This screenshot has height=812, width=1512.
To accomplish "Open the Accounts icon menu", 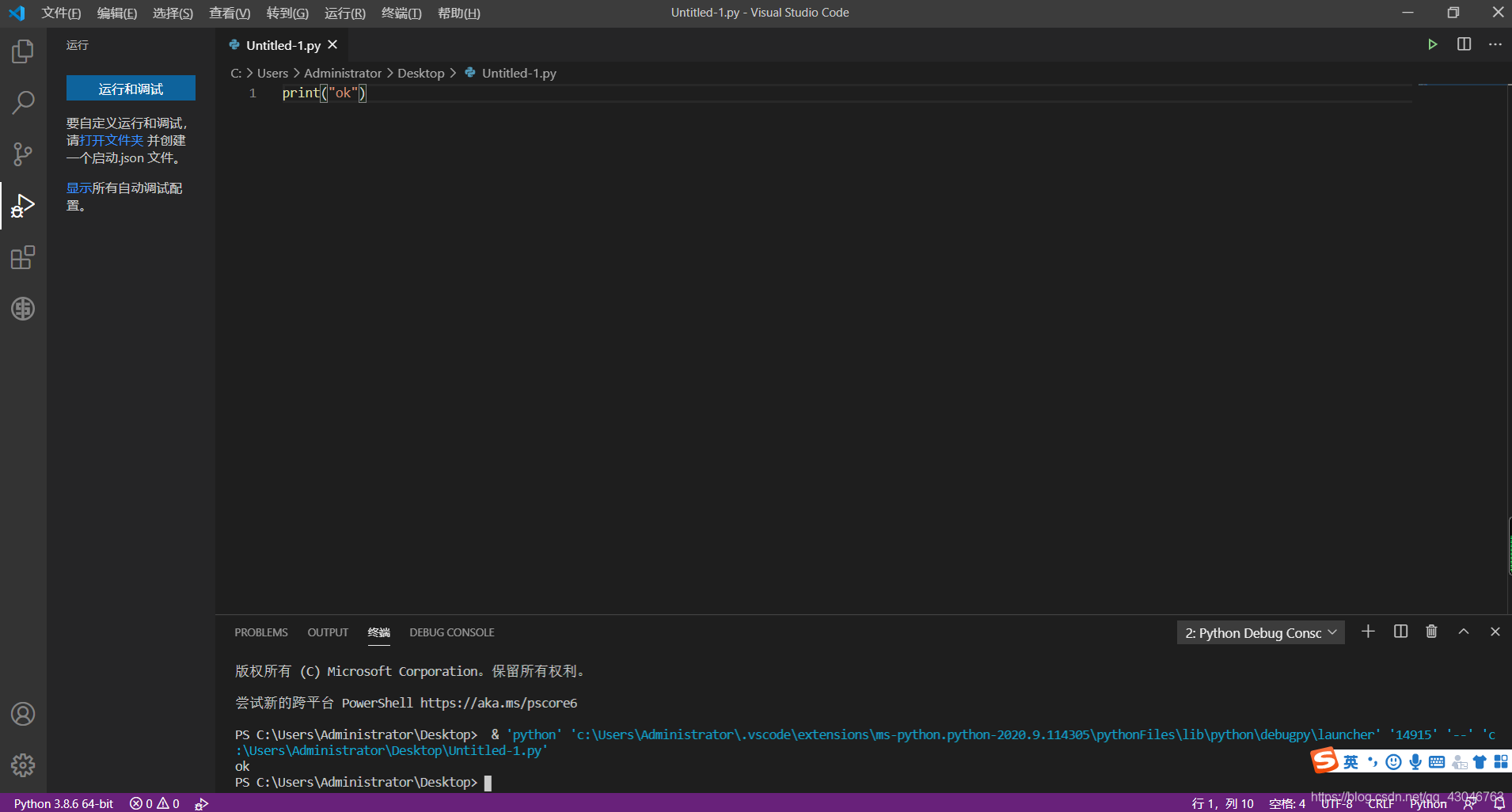I will click(x=23, y=714).
